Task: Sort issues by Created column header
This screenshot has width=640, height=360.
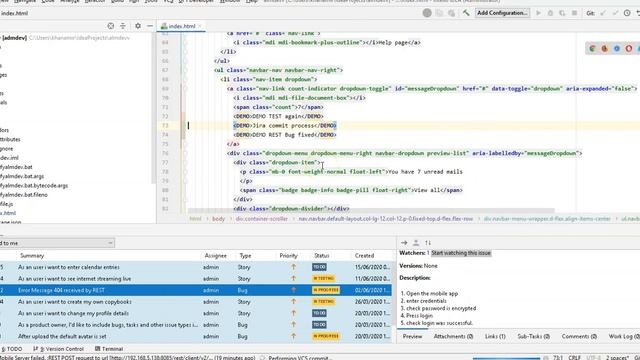Action: (364, 256)
